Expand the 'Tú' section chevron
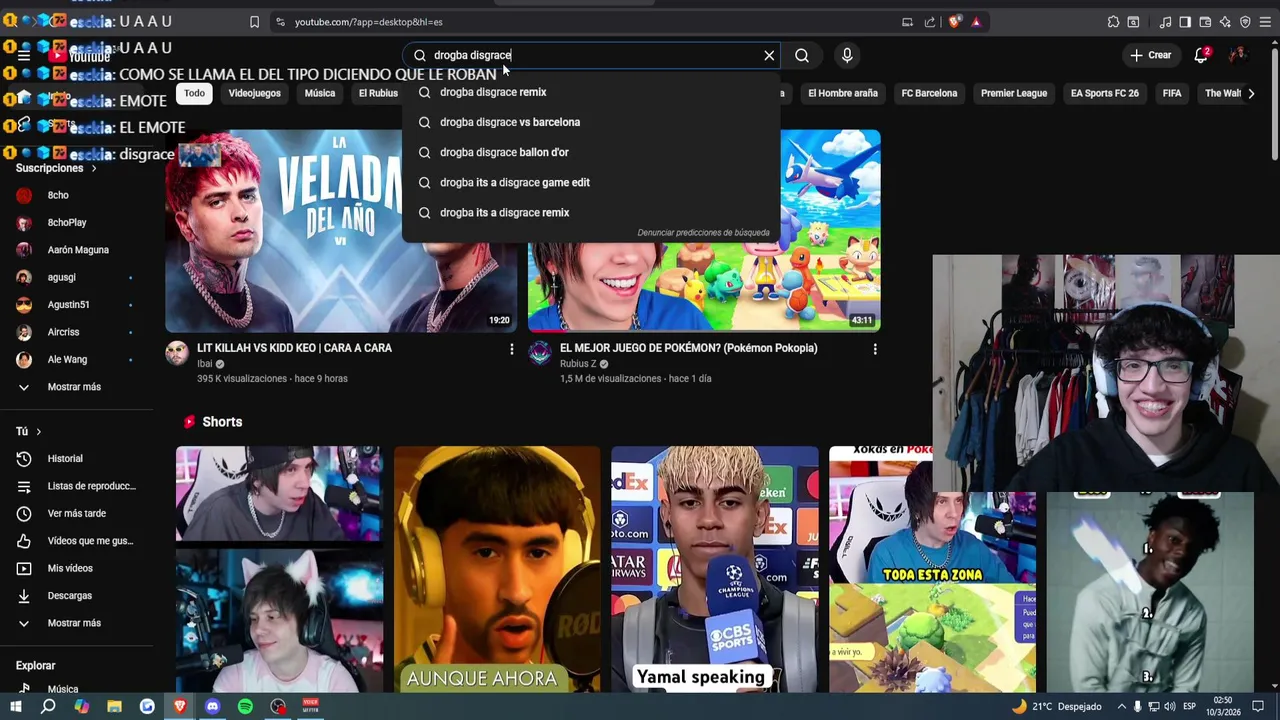The width and height of the screenshot is (1280, 720). (x=38, y=431)
